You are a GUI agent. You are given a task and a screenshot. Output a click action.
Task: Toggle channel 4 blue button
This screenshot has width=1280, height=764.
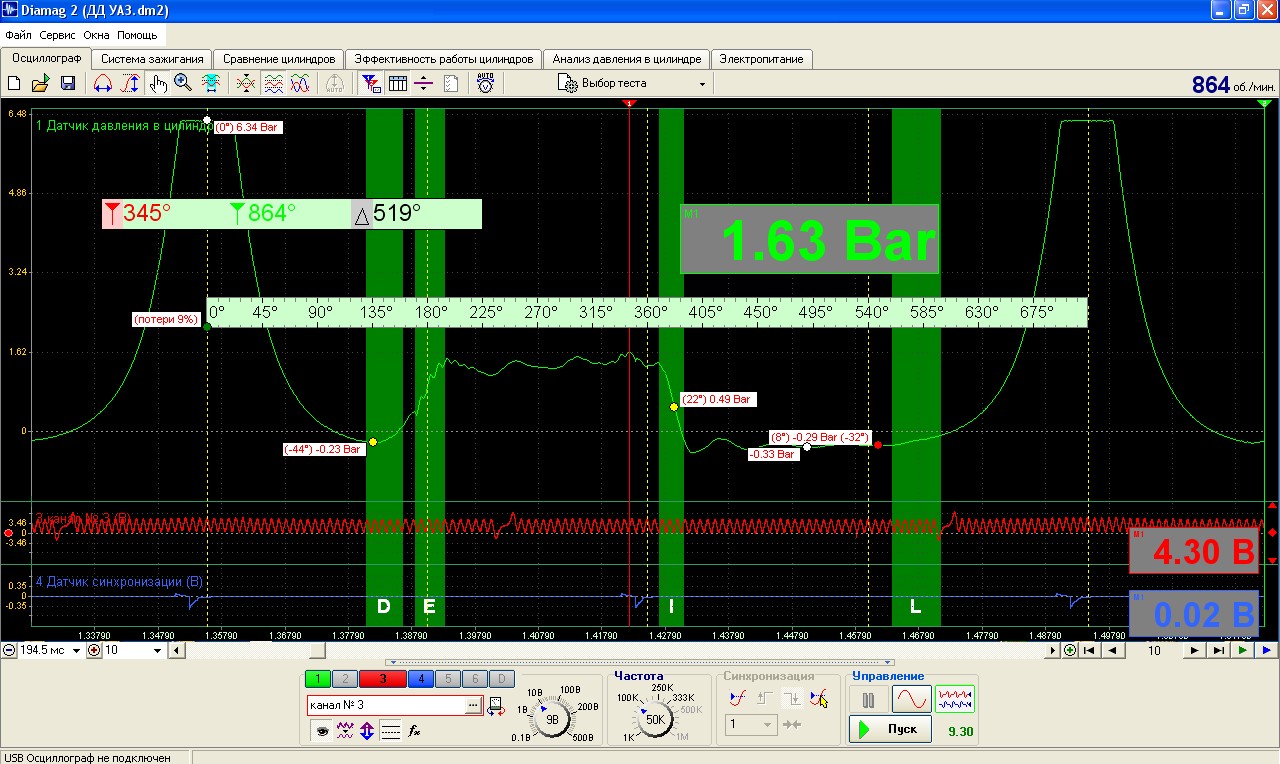point(420,679)
